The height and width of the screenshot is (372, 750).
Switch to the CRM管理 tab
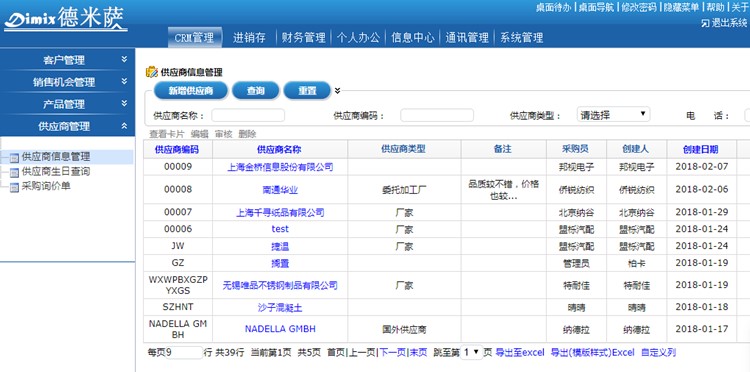[x=195, y=37]
